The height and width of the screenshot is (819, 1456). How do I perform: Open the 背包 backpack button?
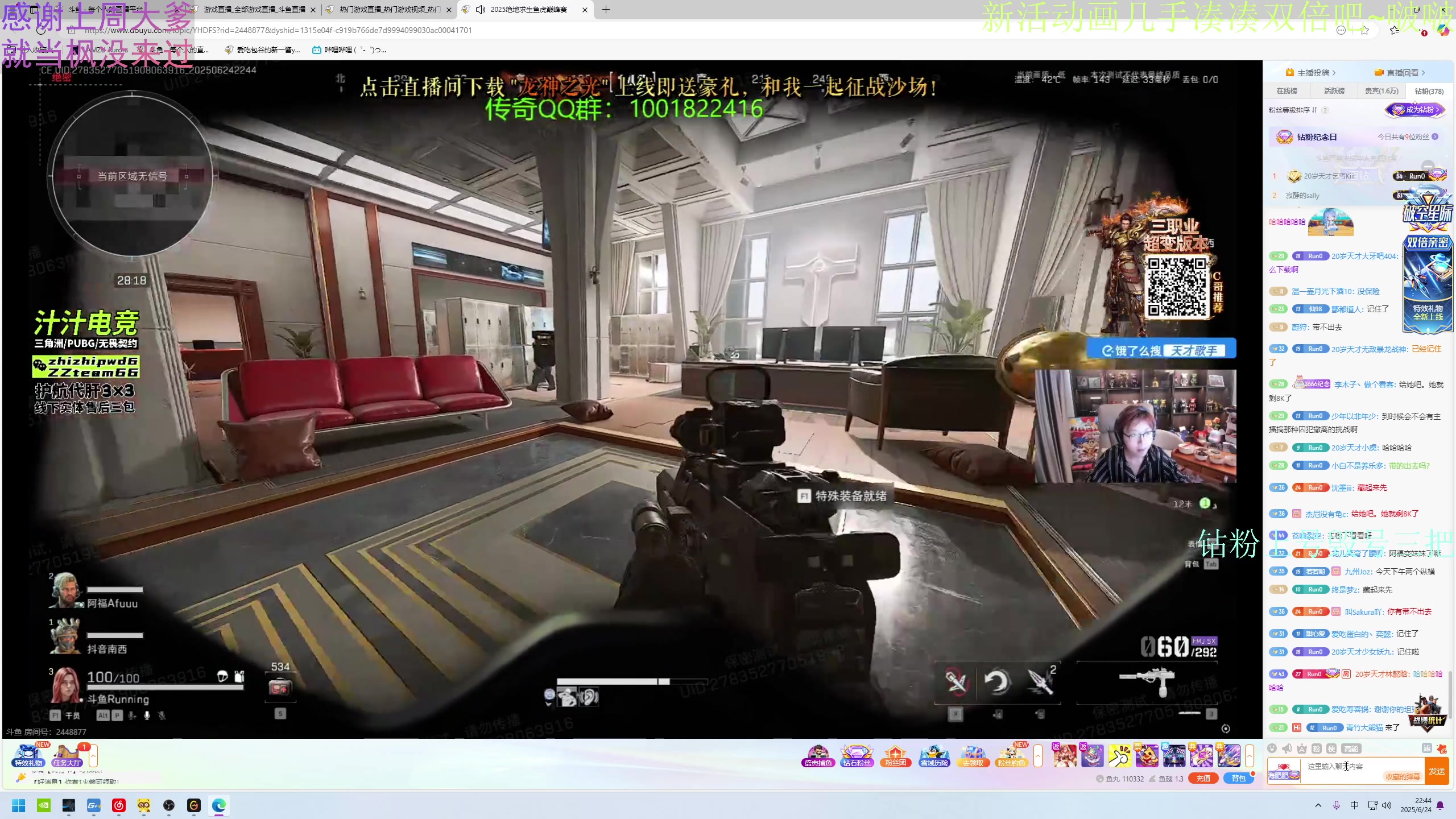1238,779
